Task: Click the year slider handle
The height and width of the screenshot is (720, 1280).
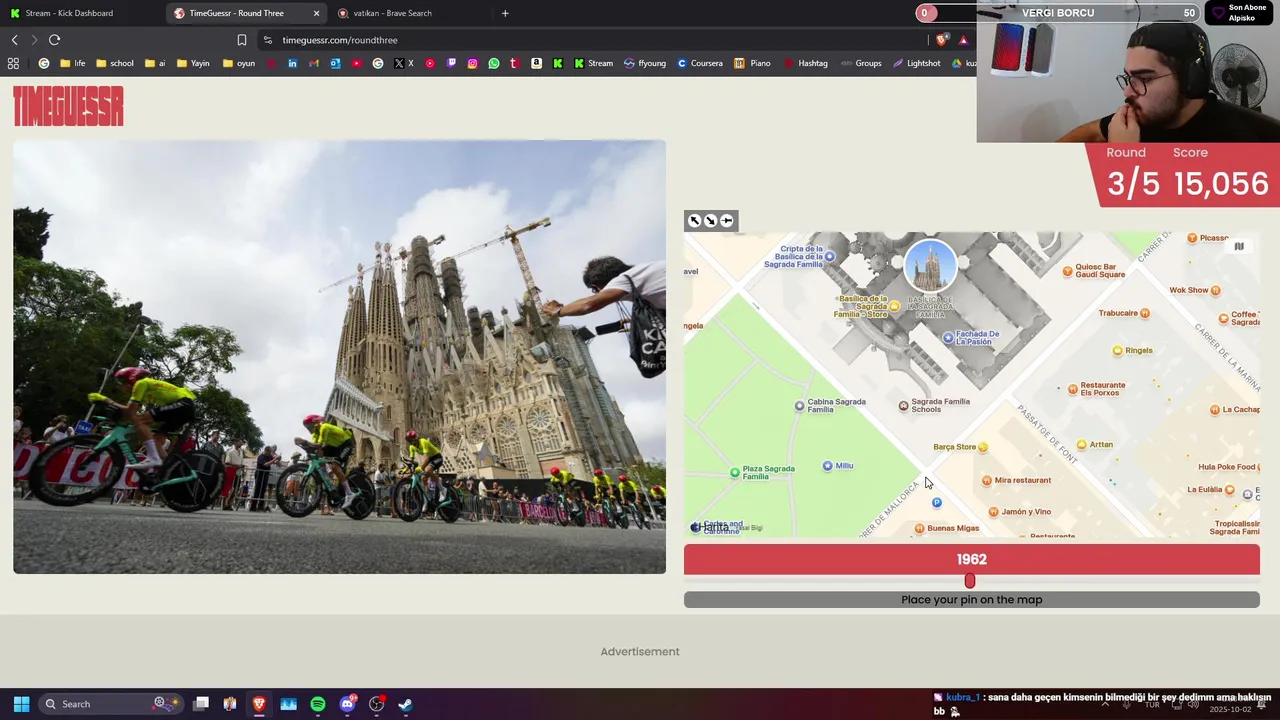Action: 969,581
